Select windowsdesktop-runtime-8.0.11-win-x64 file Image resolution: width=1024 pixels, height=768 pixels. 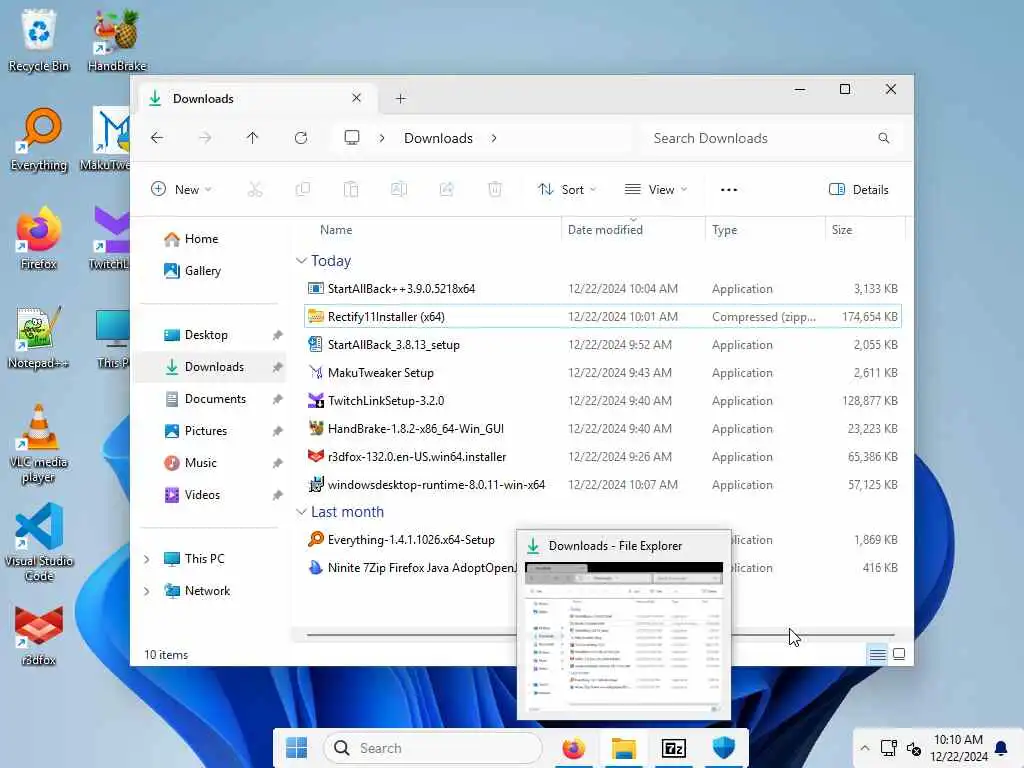pyautogui.click(x=603, y=485)
